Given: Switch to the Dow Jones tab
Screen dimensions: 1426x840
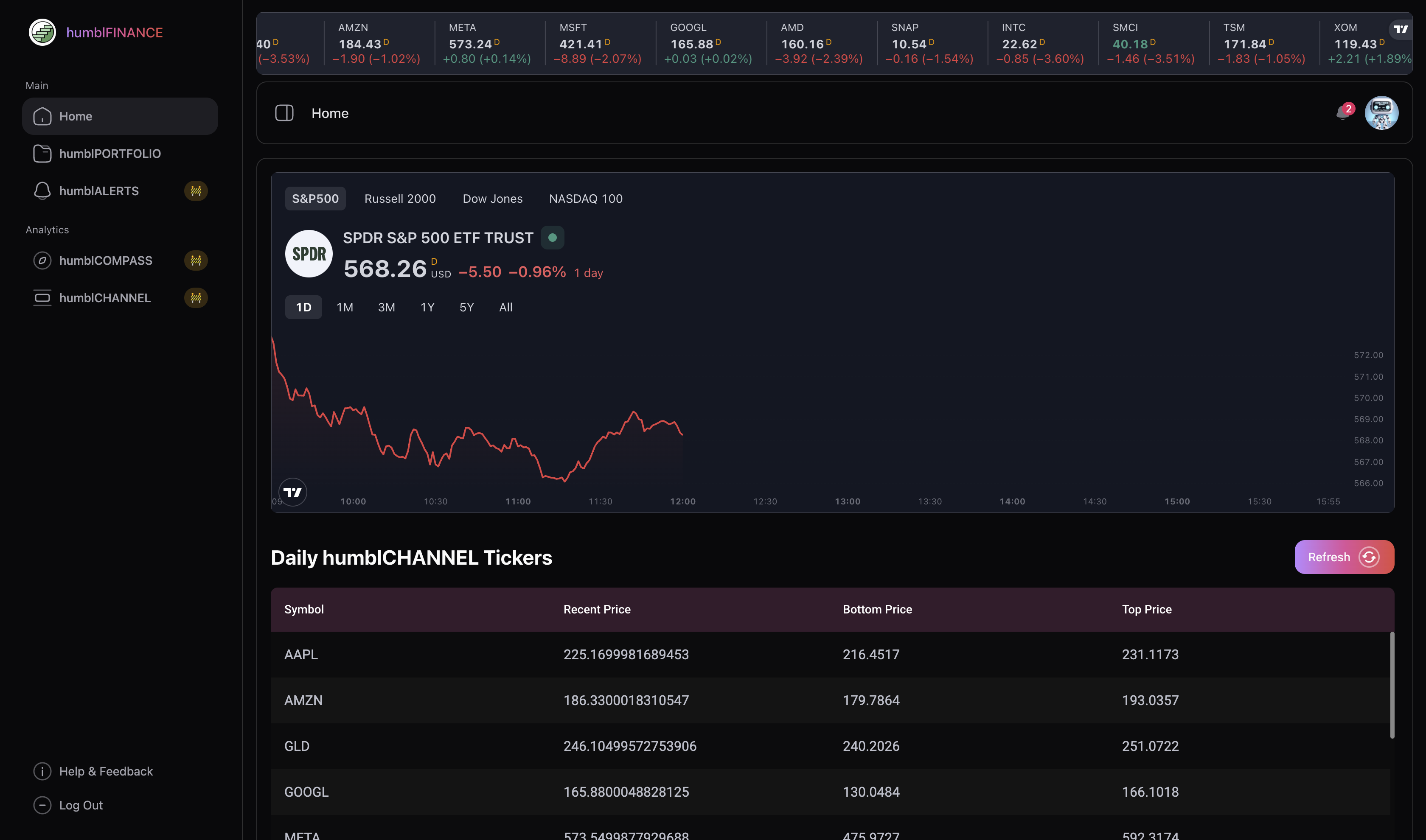Looking at the screenshot, I should coord(492,199).
